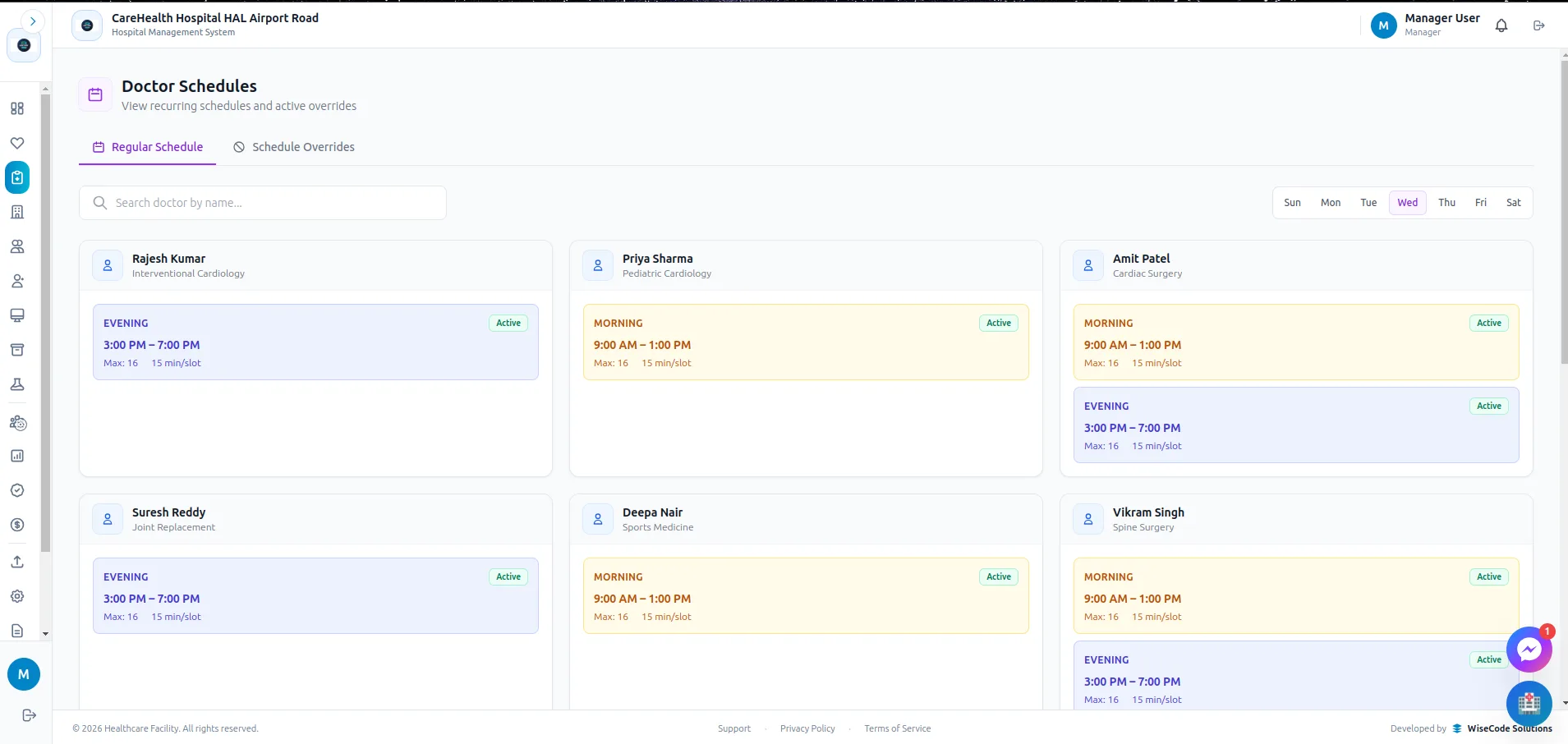Open the building icon in sidebar
1568x744 pixels.
17,212
